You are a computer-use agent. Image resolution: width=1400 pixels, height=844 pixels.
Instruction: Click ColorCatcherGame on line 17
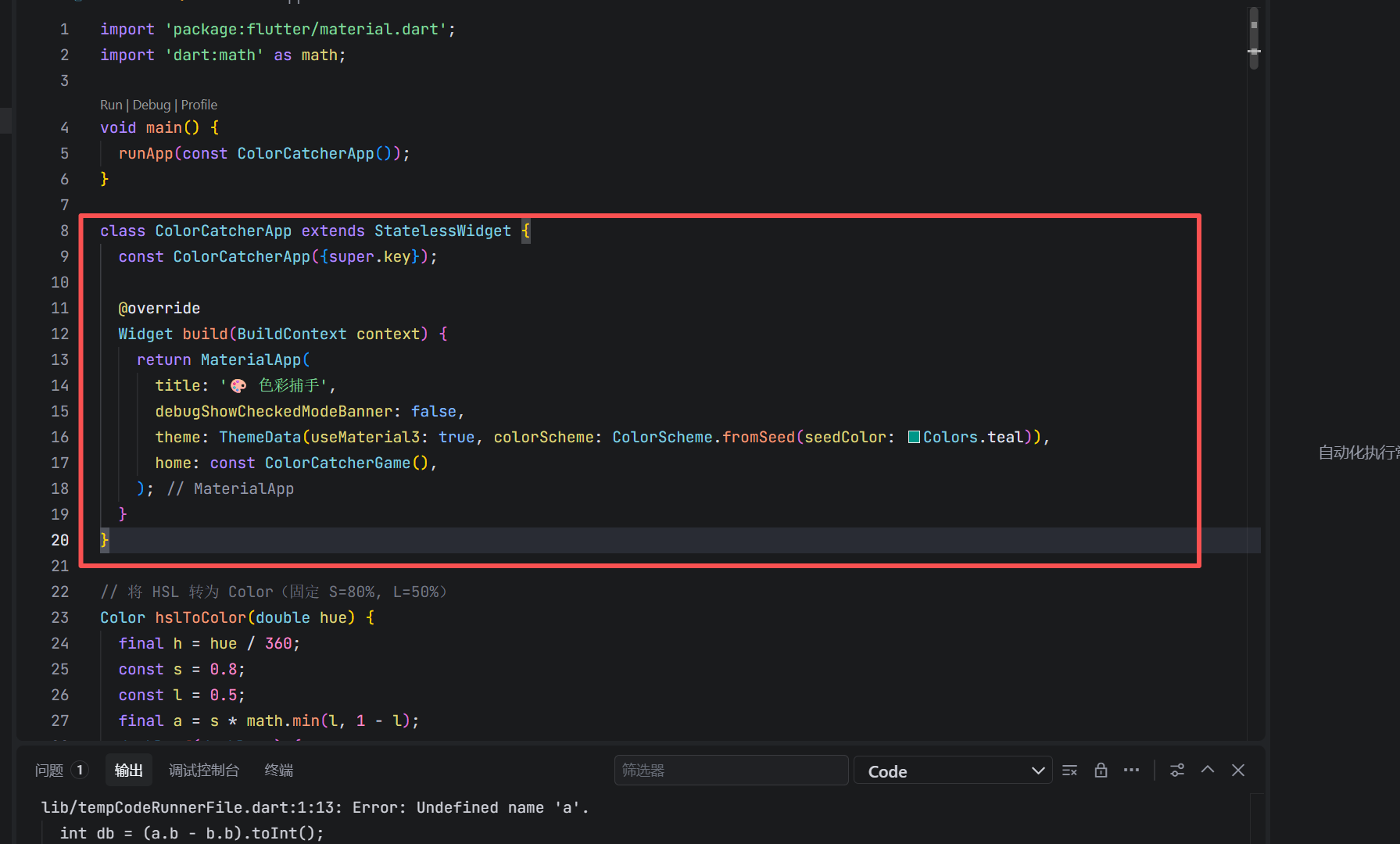click(338, 463)
